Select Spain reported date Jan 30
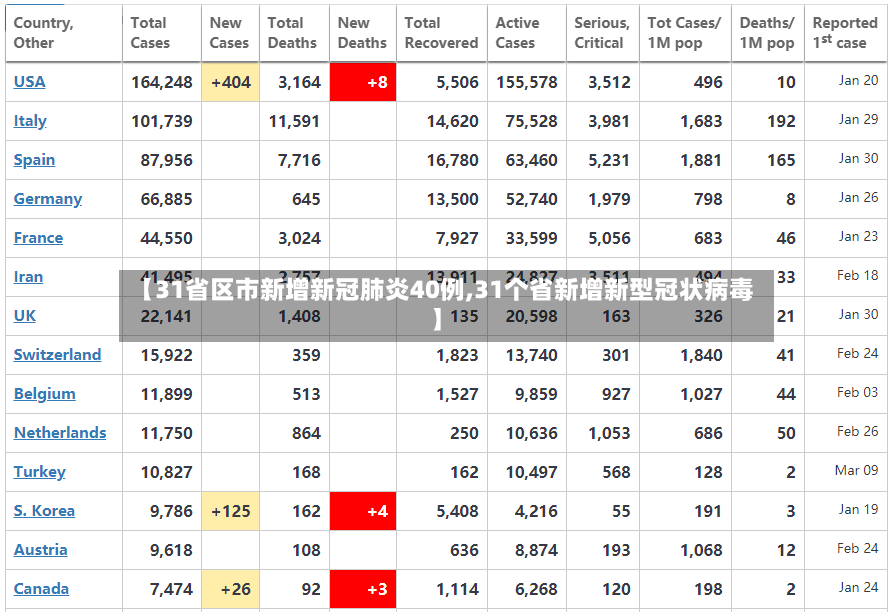This screenshot has width=894, height=612. coord(858,159)
